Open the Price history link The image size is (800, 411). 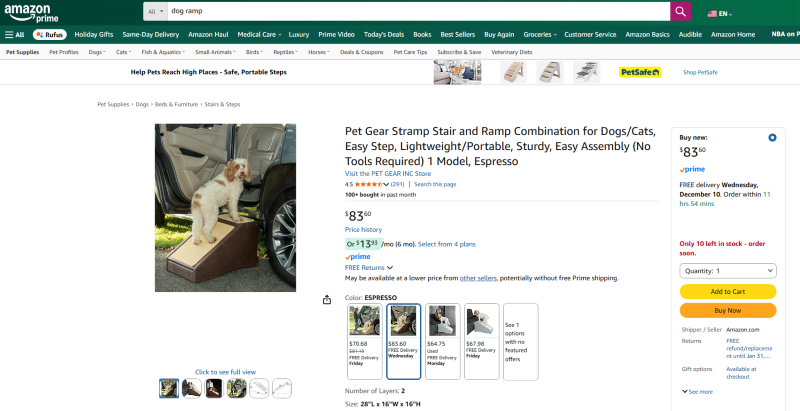(x=363, y=230)
